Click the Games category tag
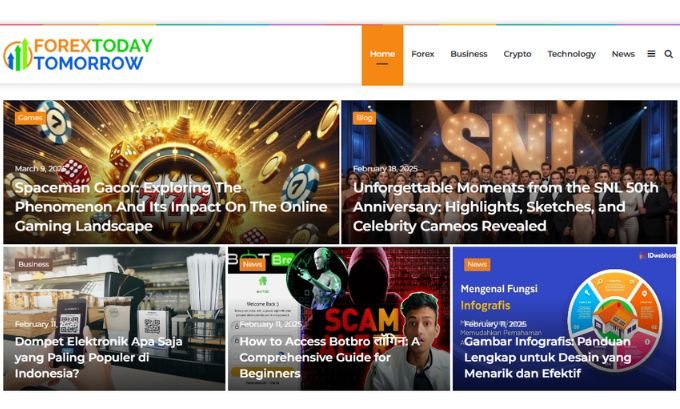Screen dimensions: 680x409 [x=30, y=118]
